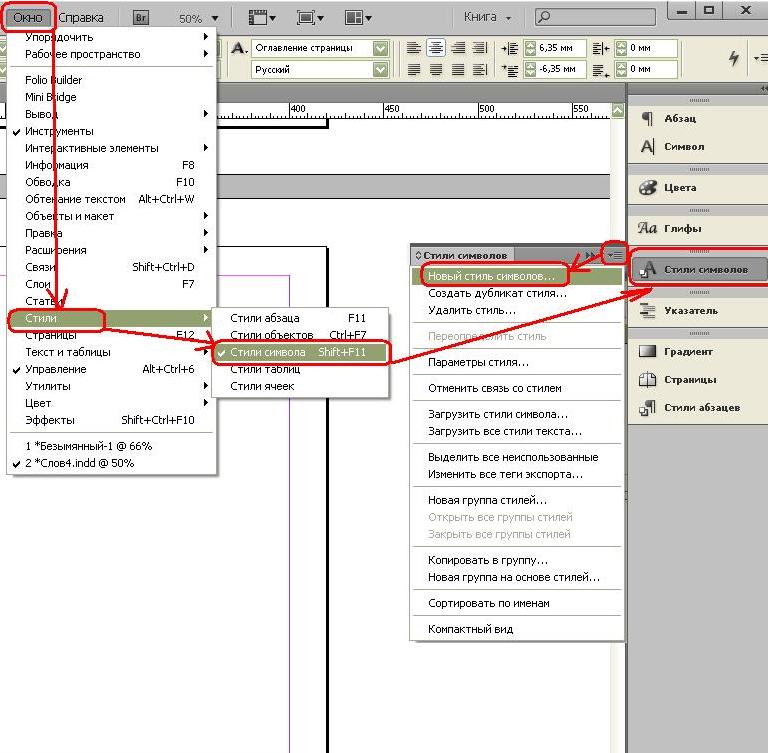This screenshot has height=753, width=768.
Task: Click the last line indent 0 мм field
Action: [652, 70]
